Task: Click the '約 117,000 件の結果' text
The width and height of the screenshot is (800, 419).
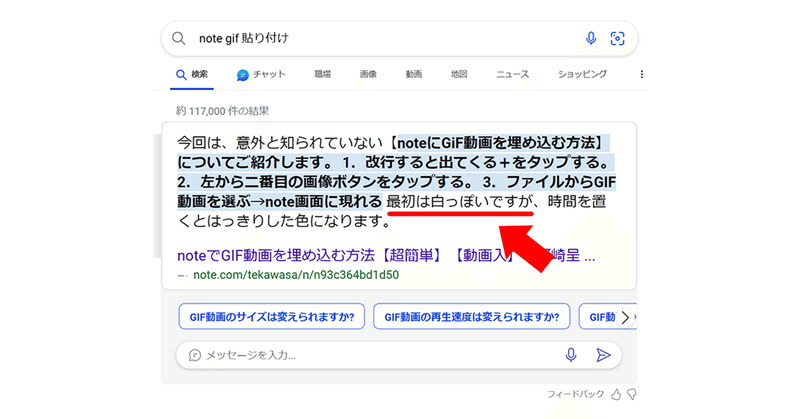Action: click(x=222, y=111)
